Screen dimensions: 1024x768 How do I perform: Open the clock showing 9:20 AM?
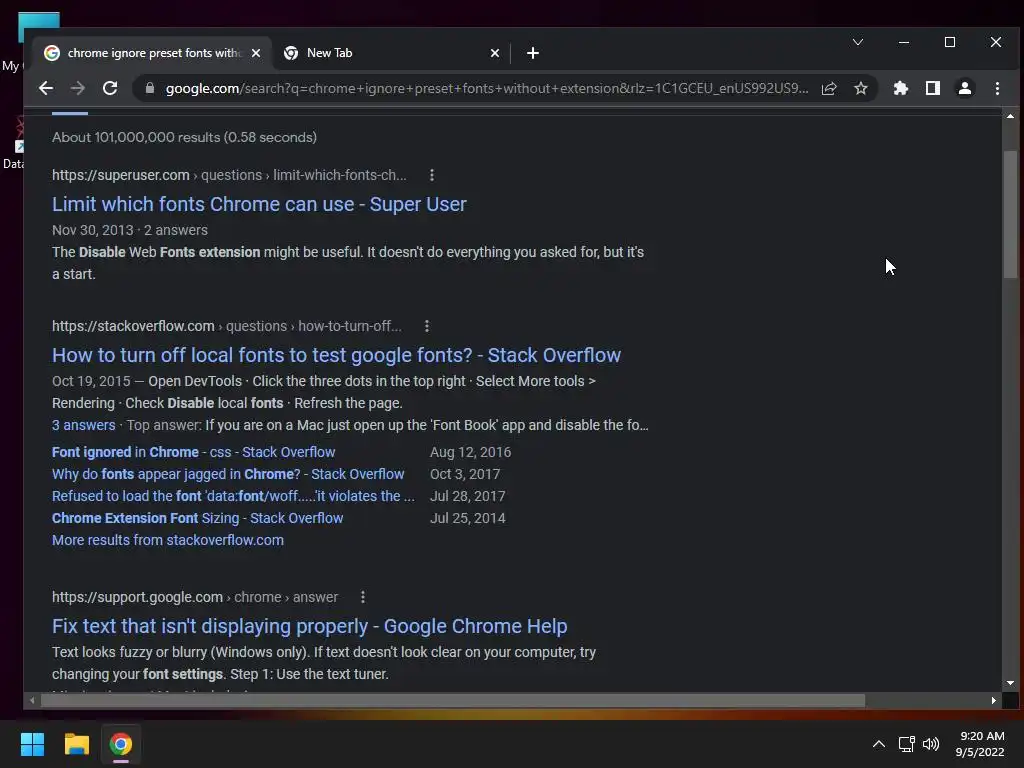coord(980,744)
